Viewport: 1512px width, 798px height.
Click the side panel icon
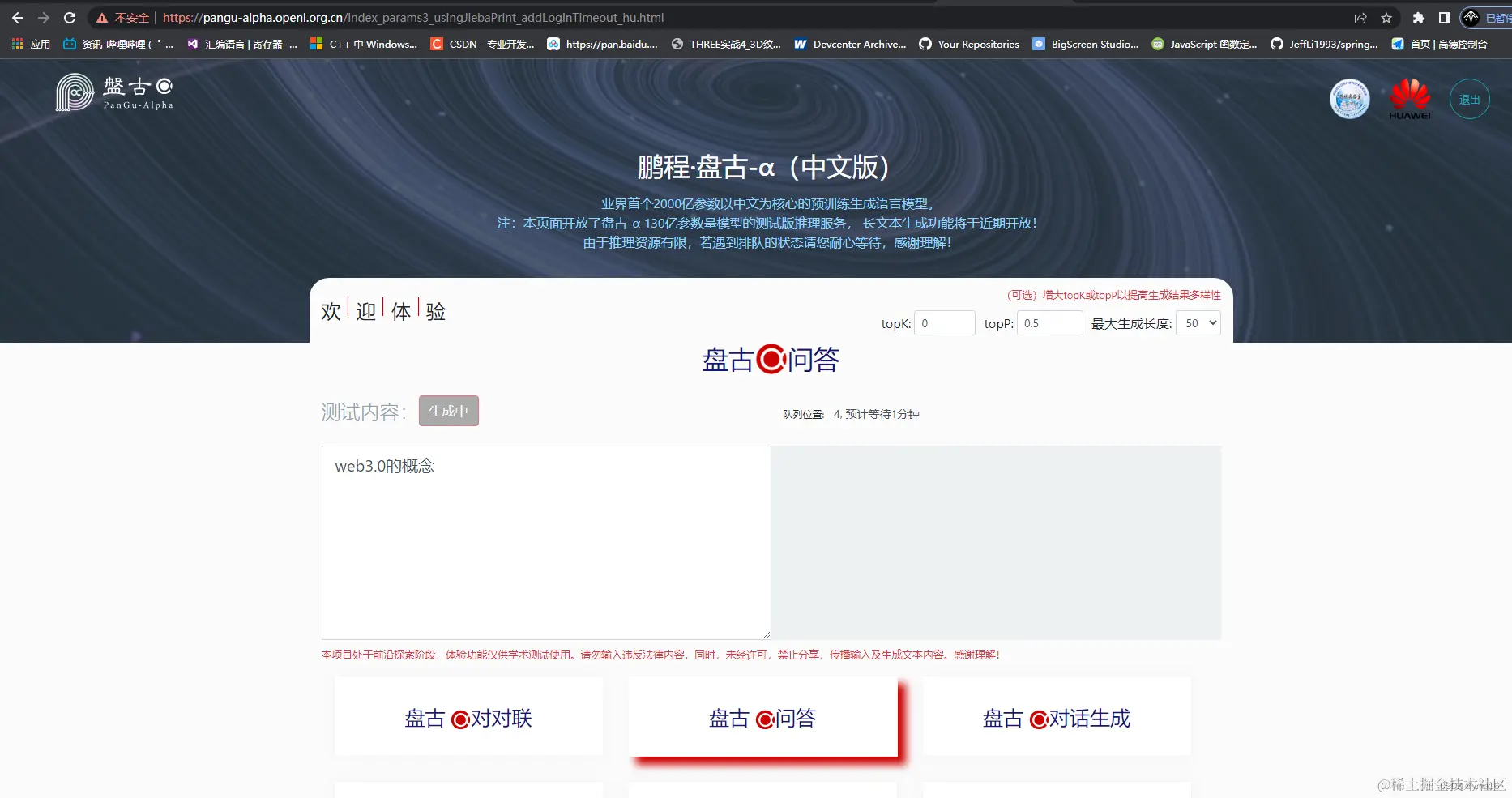click(x=1443, y=17)
